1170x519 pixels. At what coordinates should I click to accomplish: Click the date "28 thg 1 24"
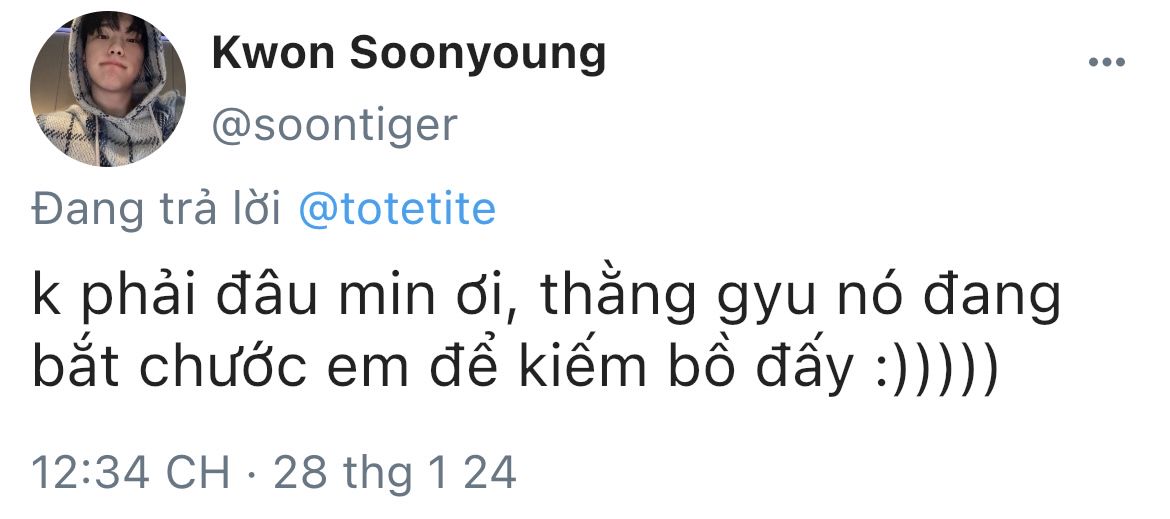pyautogui.click(x=395, y=471)
